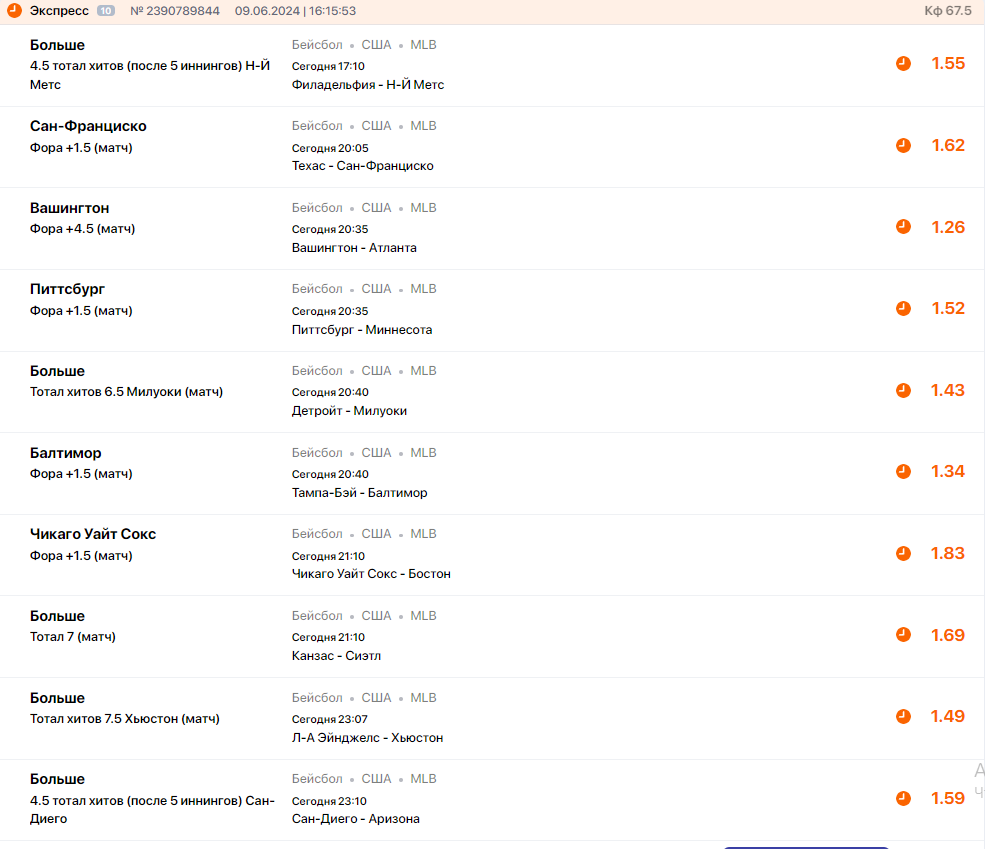985x849 pixels.
Task: Click the pending status icon next to 1.69
Action: click(x=903, y=635)
